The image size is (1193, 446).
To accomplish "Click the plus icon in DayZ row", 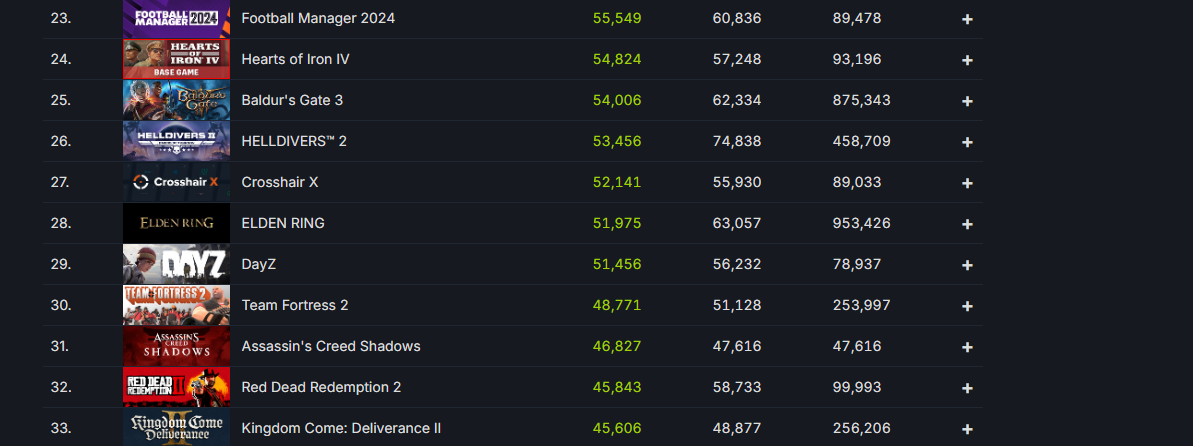I will 967,266.
